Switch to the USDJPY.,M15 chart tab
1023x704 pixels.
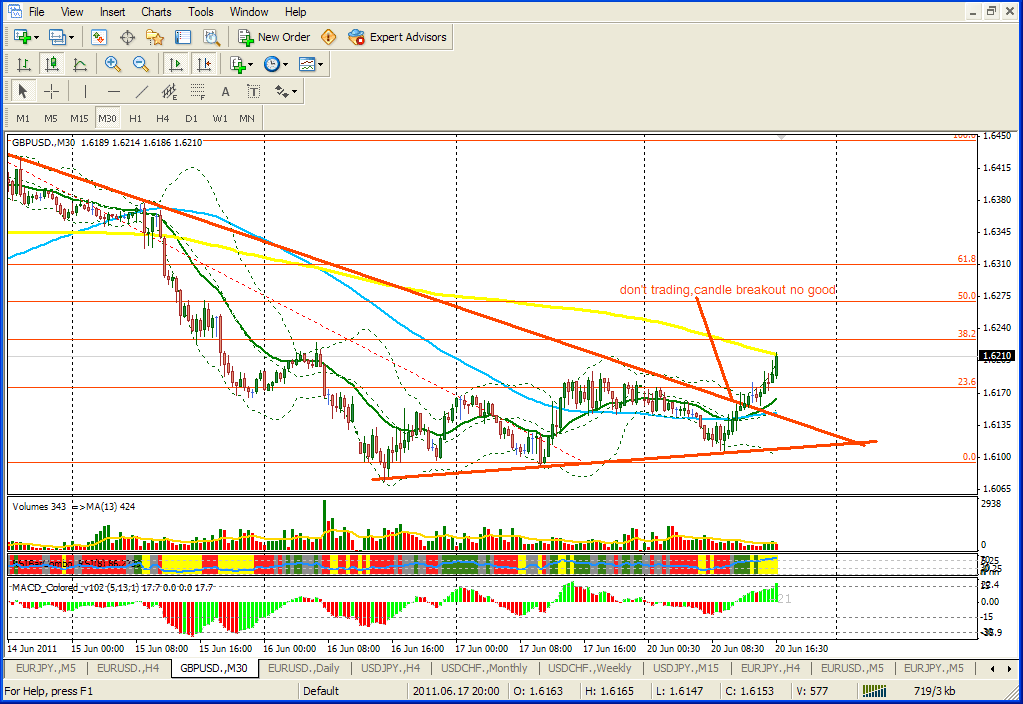pos(686,668)
